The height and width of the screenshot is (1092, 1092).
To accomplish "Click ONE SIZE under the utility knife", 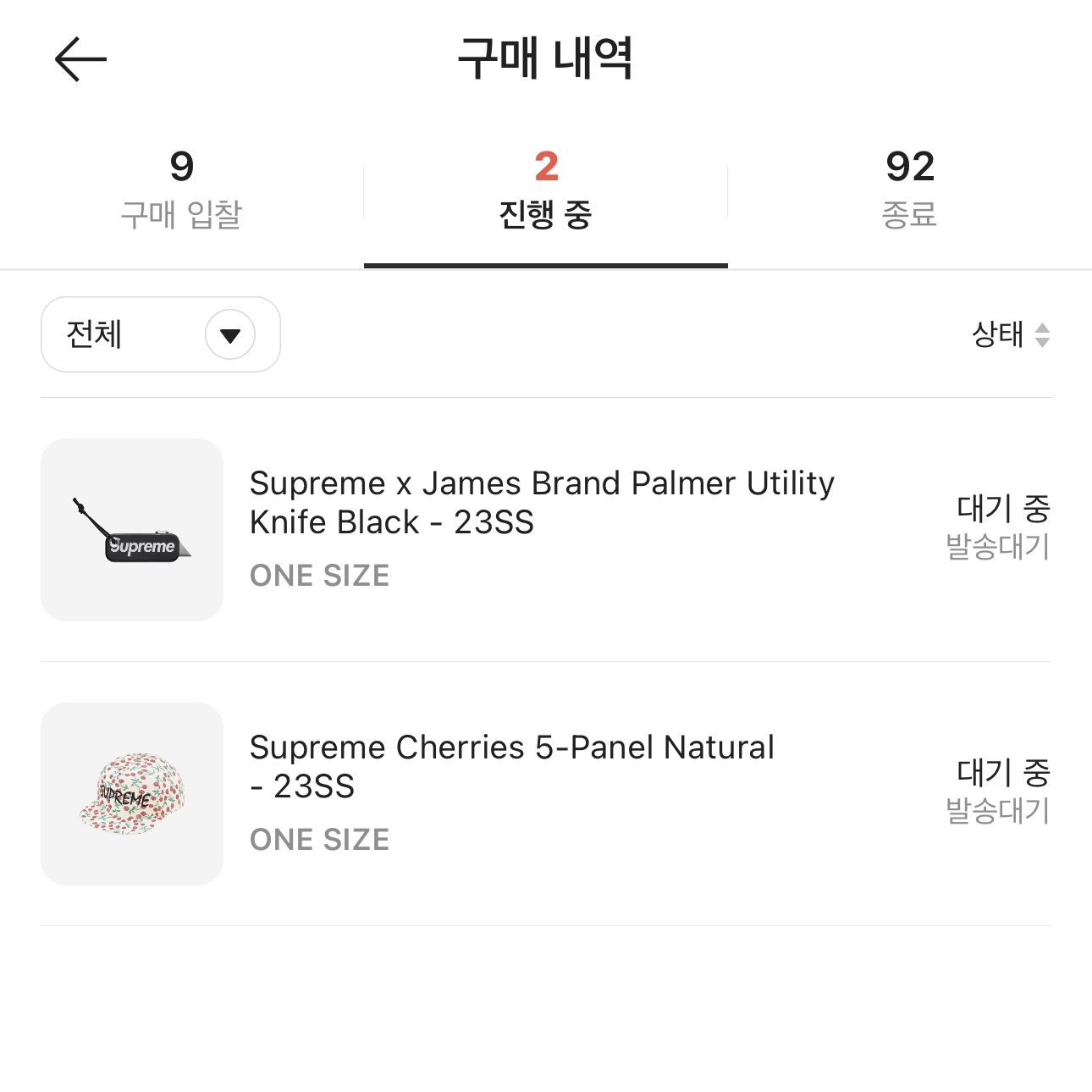I will click(319, 576).
